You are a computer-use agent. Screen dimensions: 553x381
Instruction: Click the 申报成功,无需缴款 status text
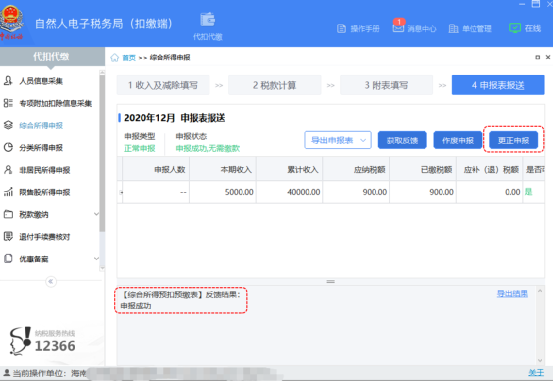click(x=208, y=149)
